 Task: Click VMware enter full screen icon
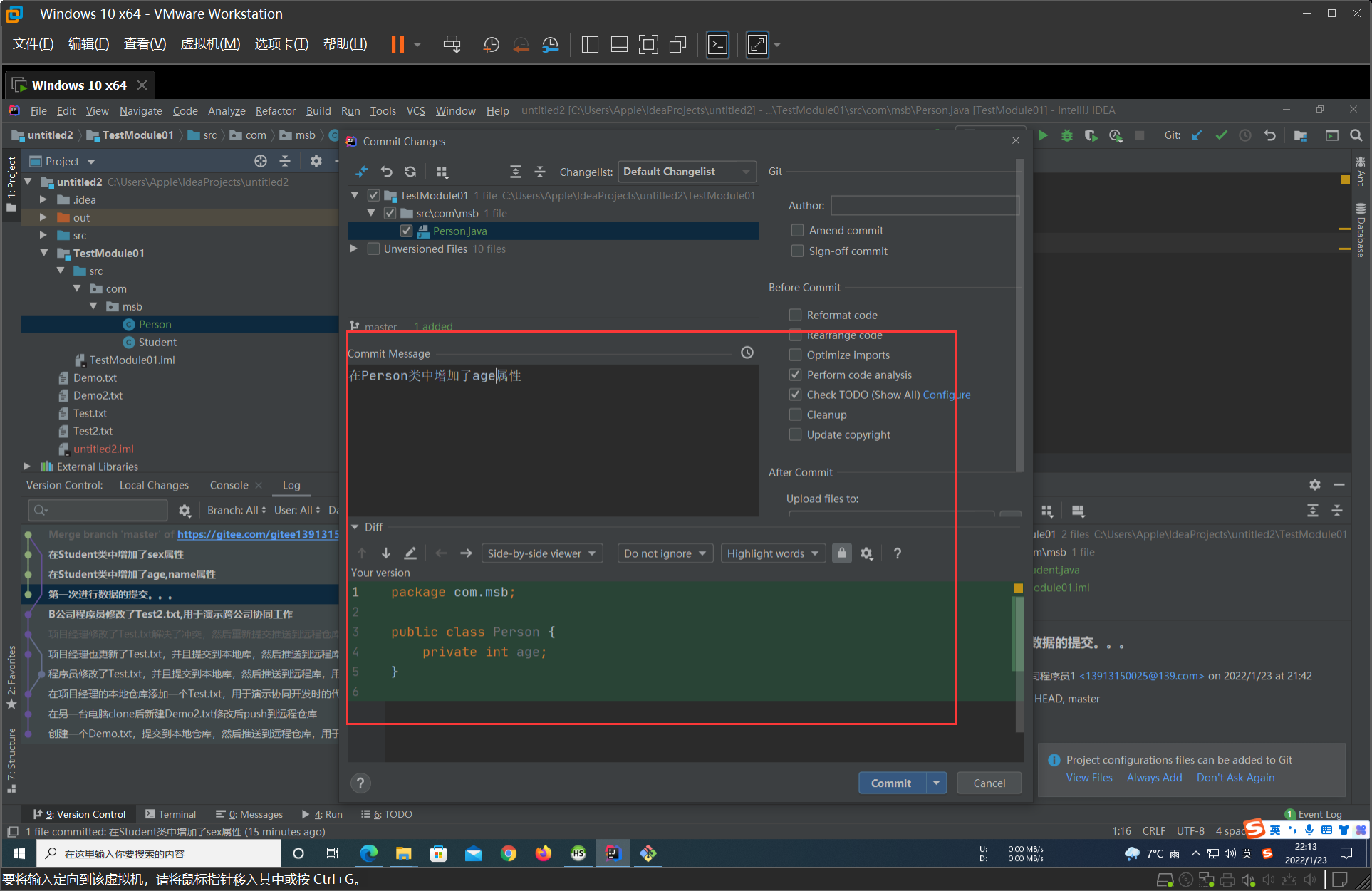click(648, 45)
